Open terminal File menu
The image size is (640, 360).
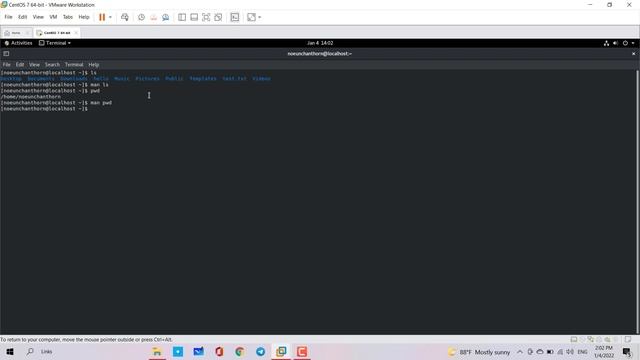(7, 64)
